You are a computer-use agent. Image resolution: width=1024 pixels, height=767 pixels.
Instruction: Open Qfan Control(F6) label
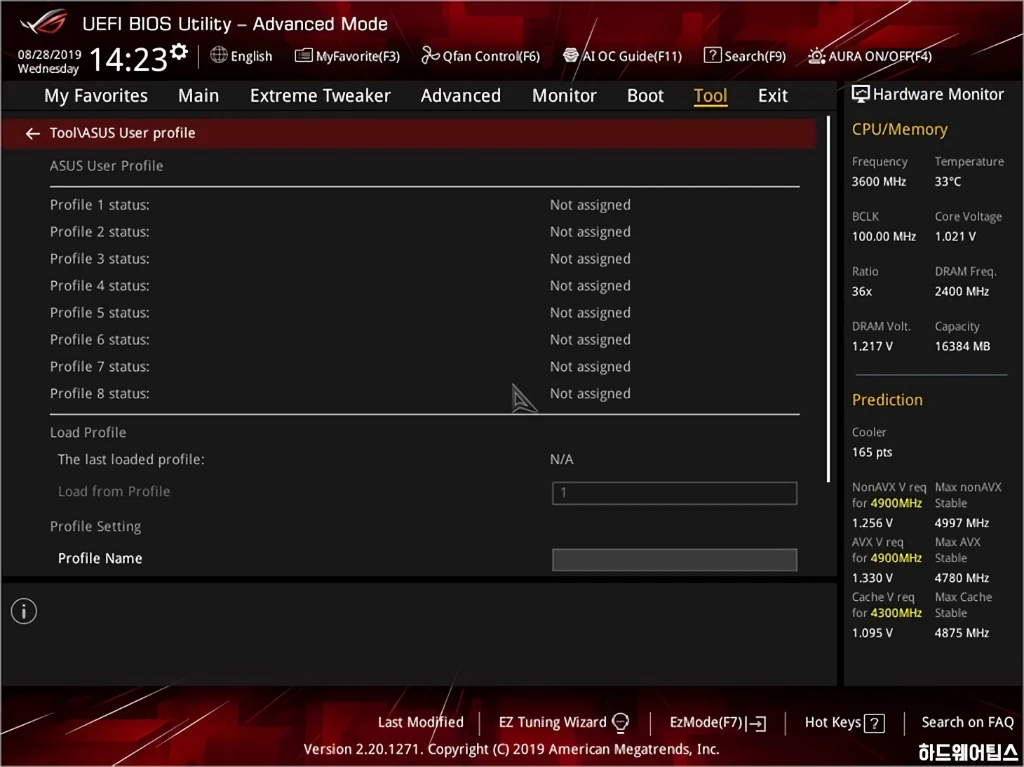491,56
